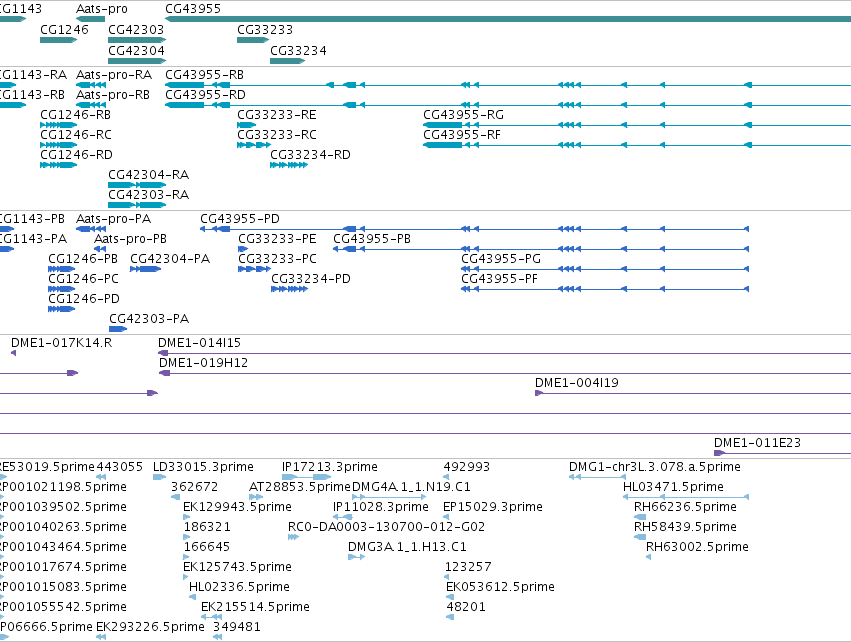Select protein CG33234-PD label
This screenshot has width=851, height=642.
311,278
